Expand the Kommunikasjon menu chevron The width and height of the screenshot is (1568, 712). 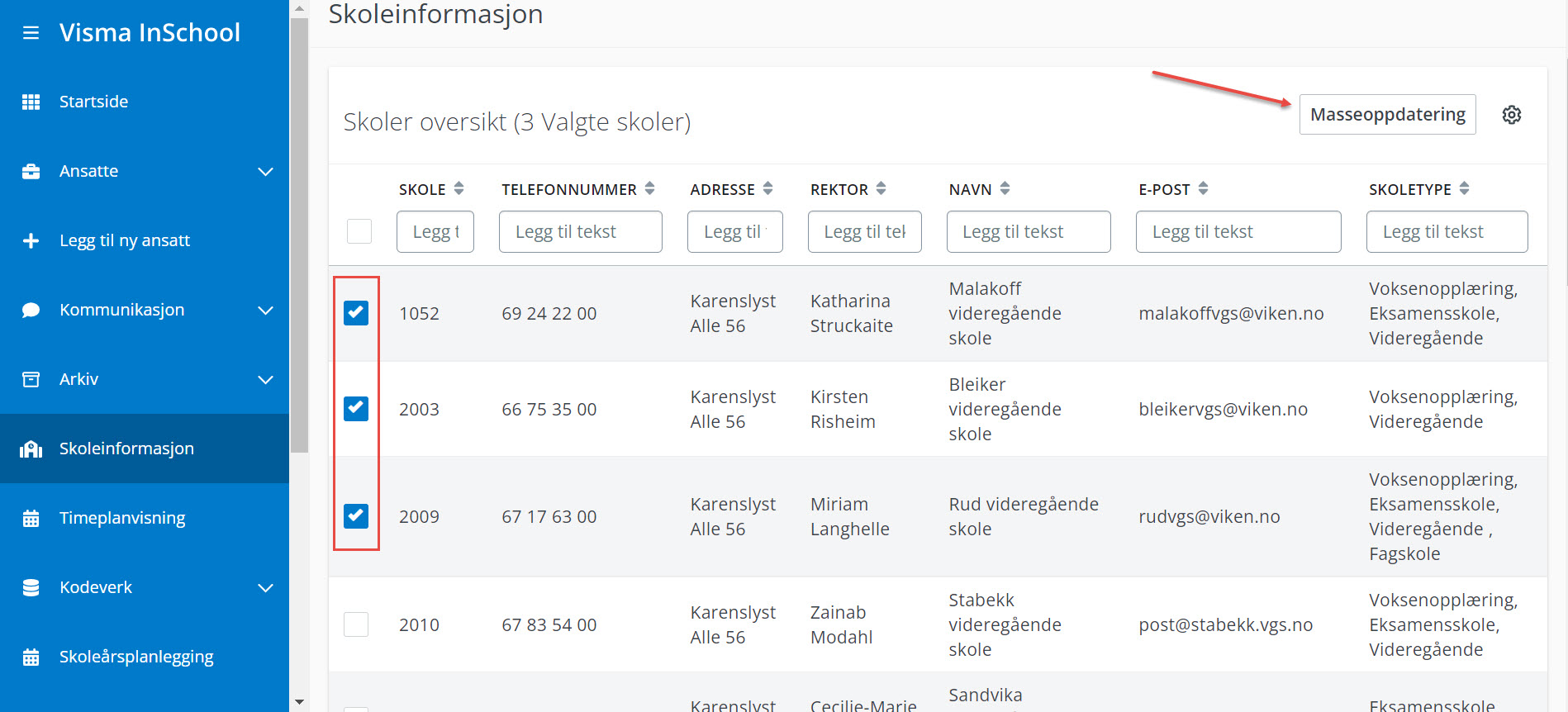265,311
